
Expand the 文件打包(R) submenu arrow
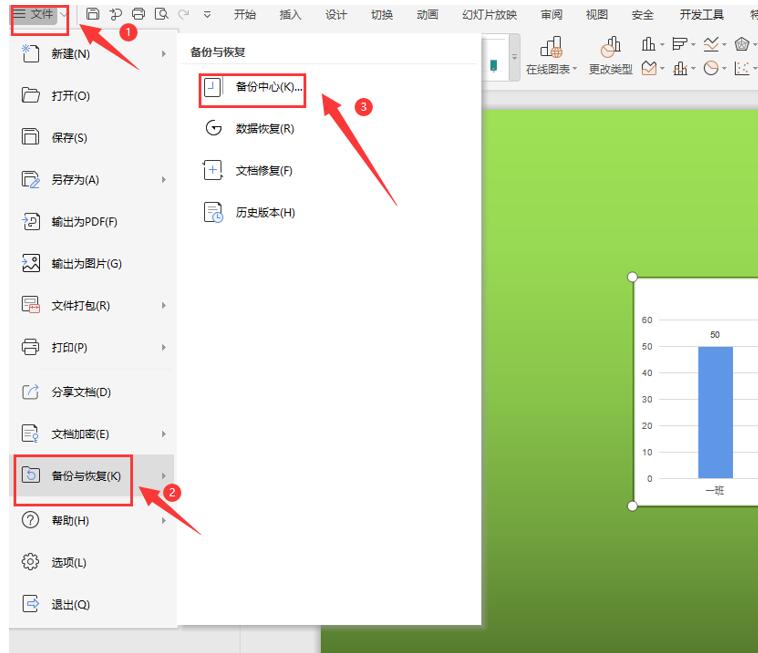click(163, 305)
